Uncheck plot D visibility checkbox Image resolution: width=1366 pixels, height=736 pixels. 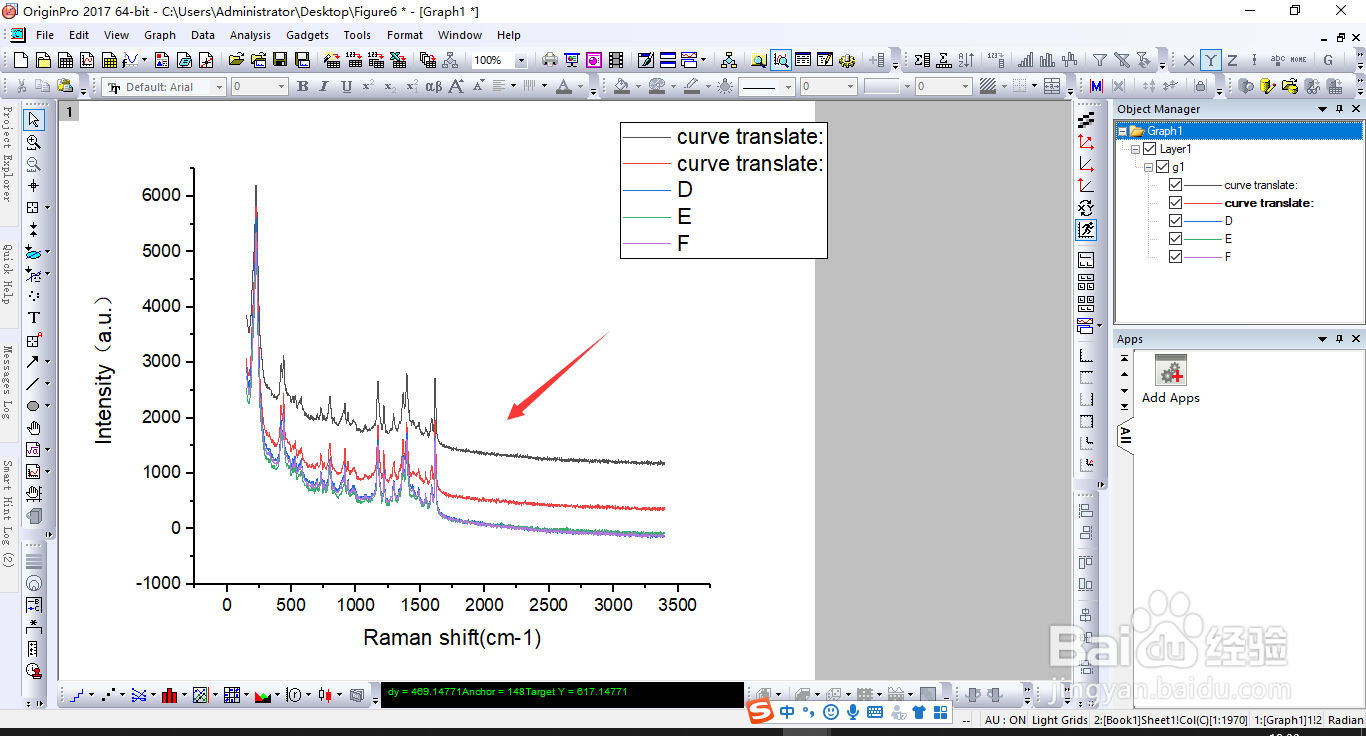pyautogui.click(x=1175, y=221)
